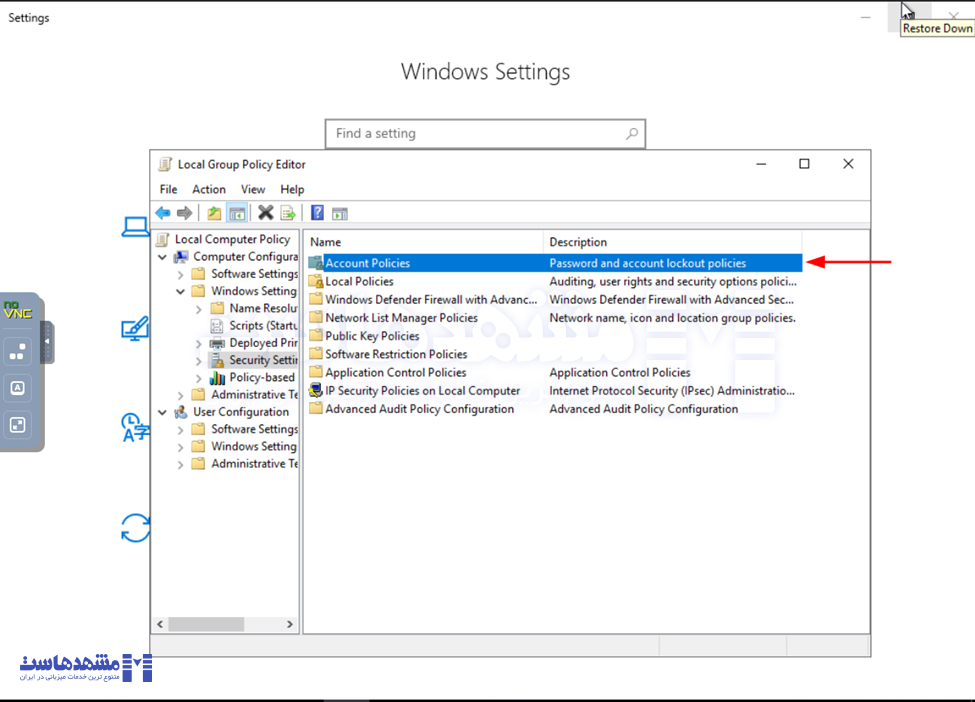Open the Local Policies folder

click(x=359, y=282)
